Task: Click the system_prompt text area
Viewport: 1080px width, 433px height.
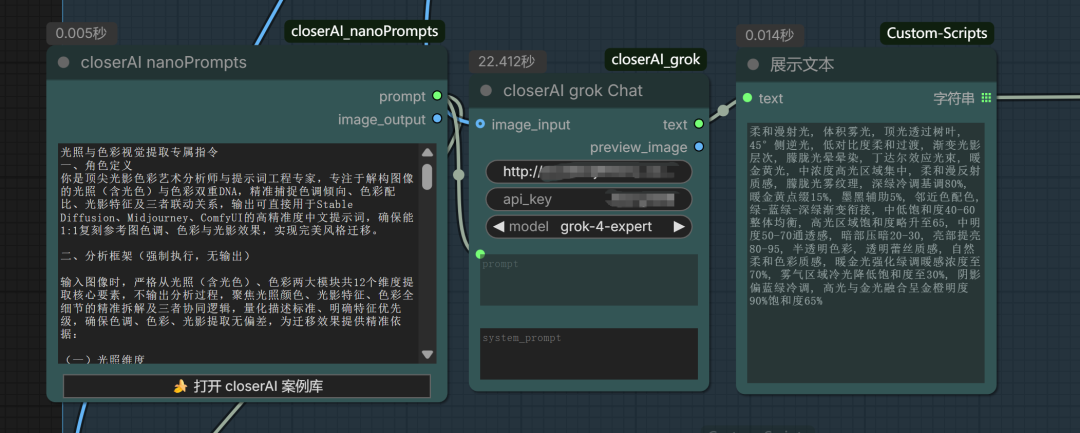Action: (x=589, y=354)
